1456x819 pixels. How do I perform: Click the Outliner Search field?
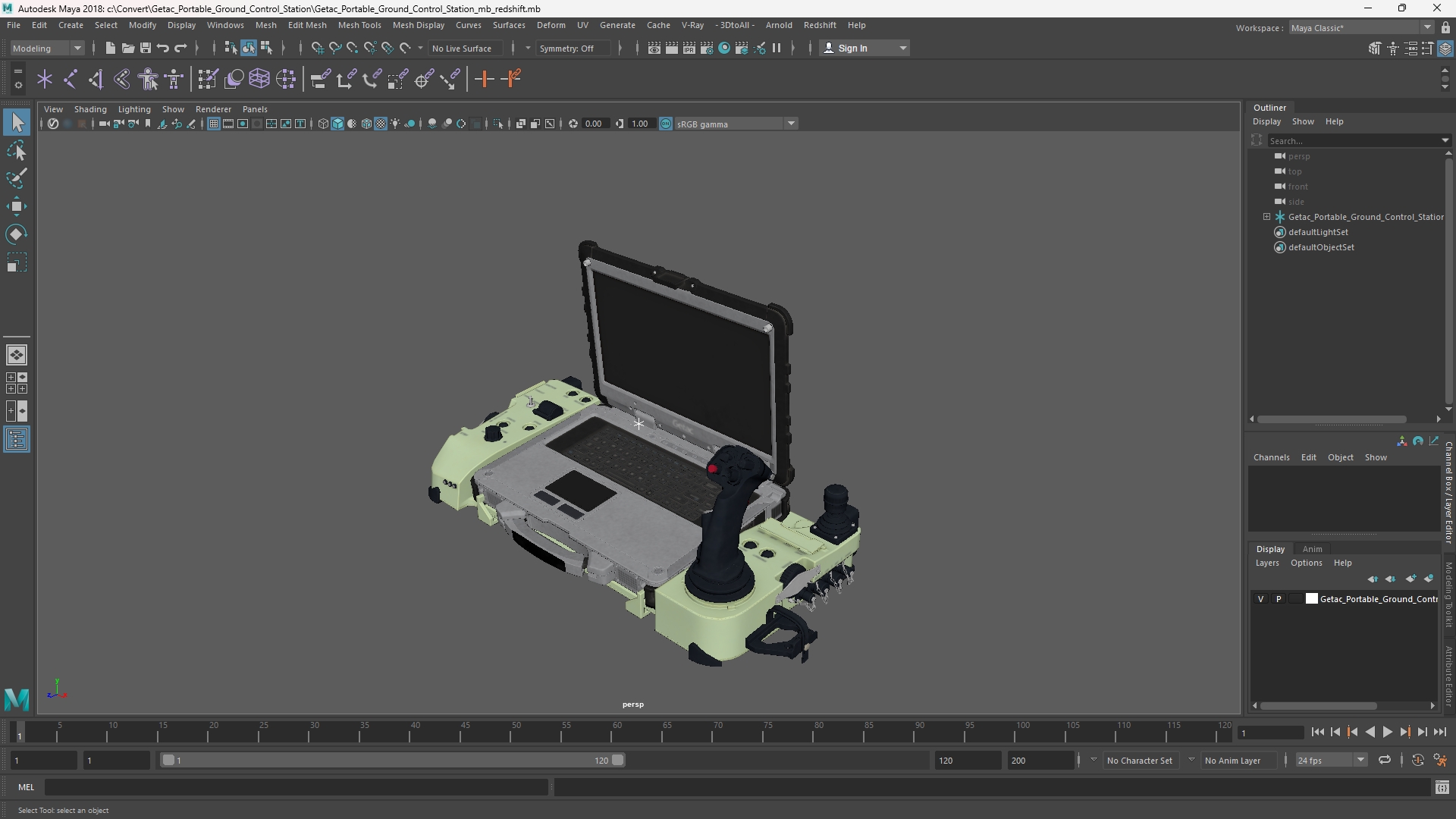tap(1354, 140)
